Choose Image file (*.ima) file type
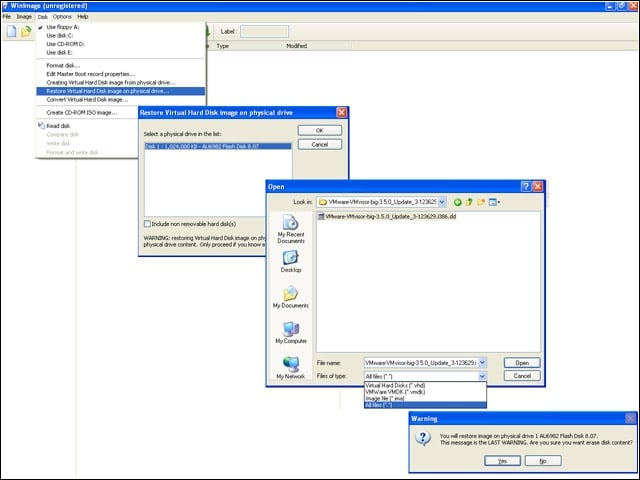Screen dimensions: 640x480 [425, 398]
